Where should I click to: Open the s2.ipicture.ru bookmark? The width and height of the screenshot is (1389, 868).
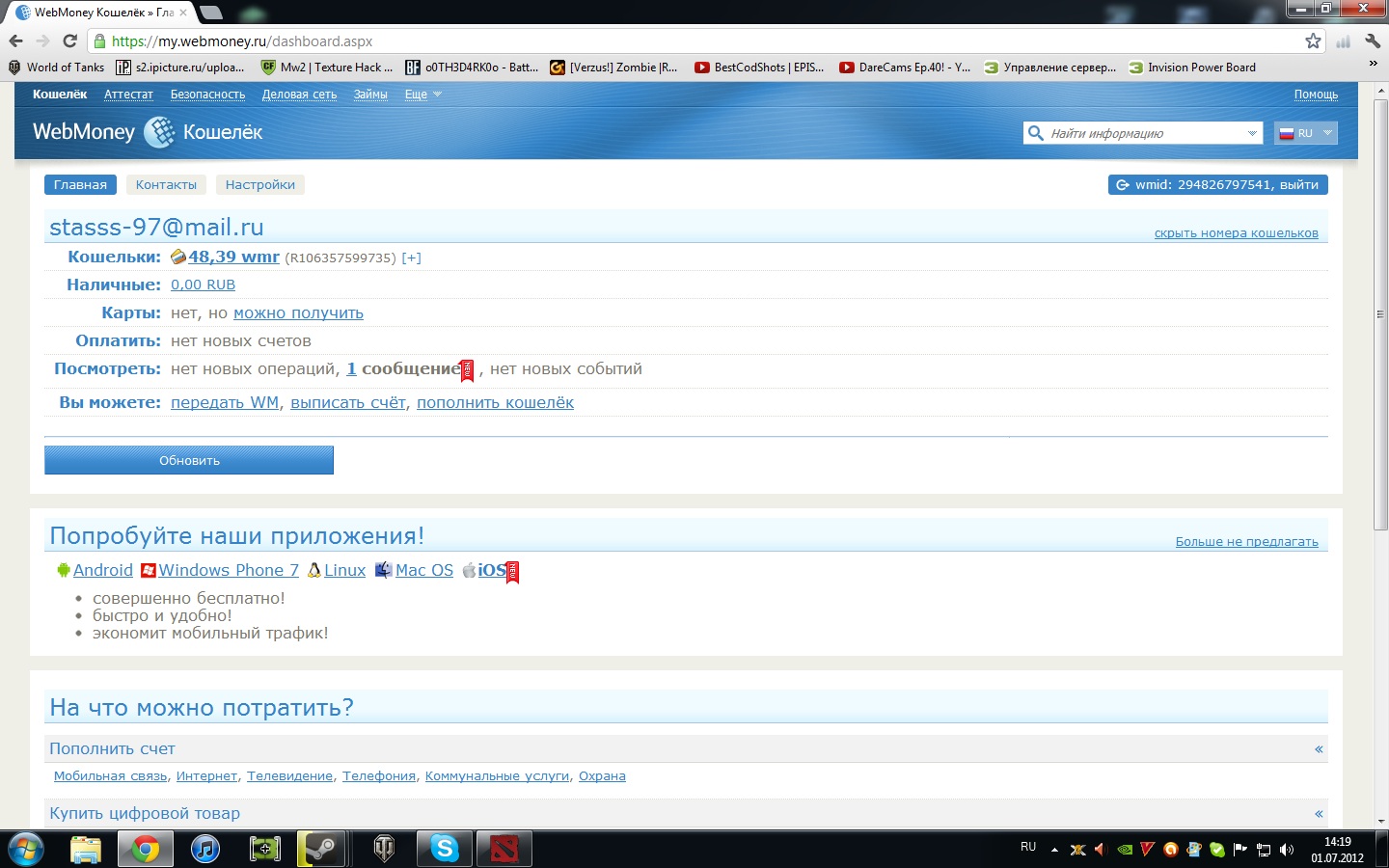pos(180,68)
